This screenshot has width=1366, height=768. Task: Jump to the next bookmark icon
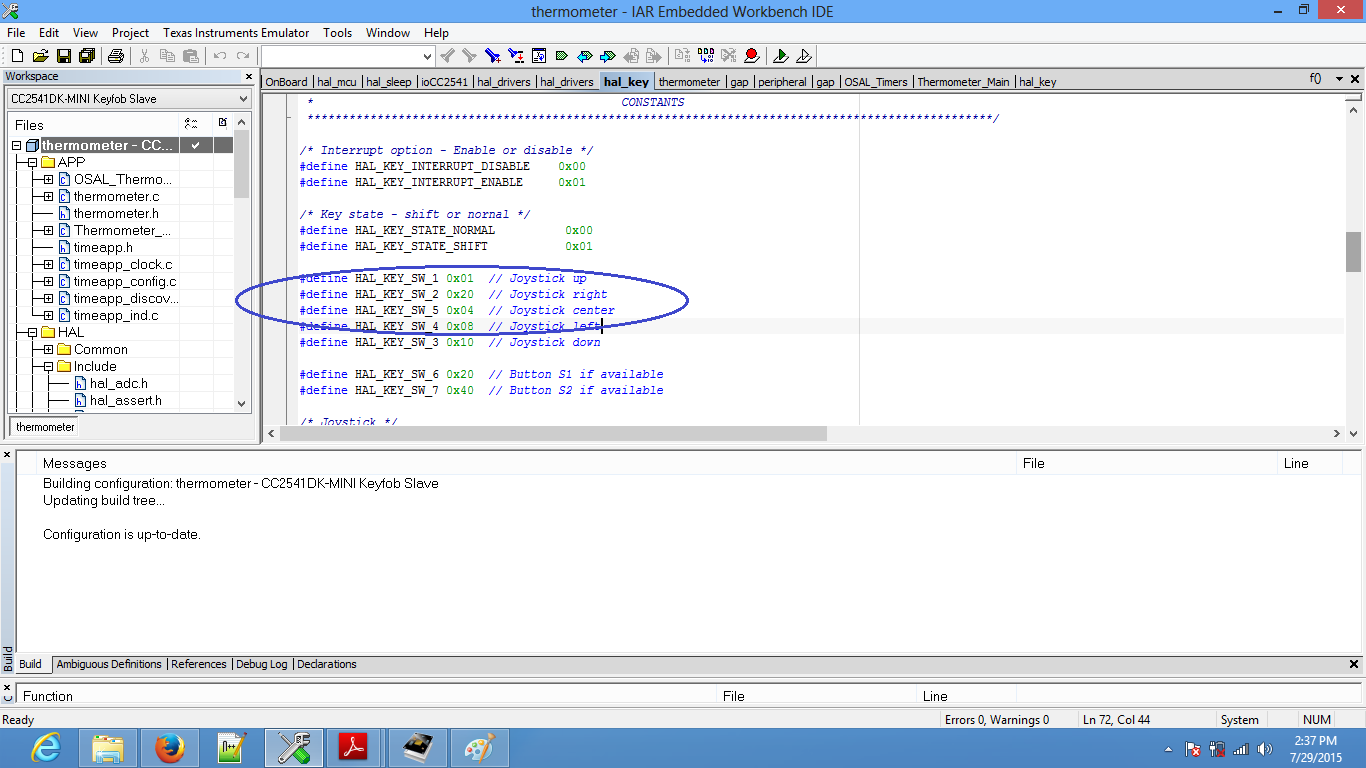click(607, 56)
